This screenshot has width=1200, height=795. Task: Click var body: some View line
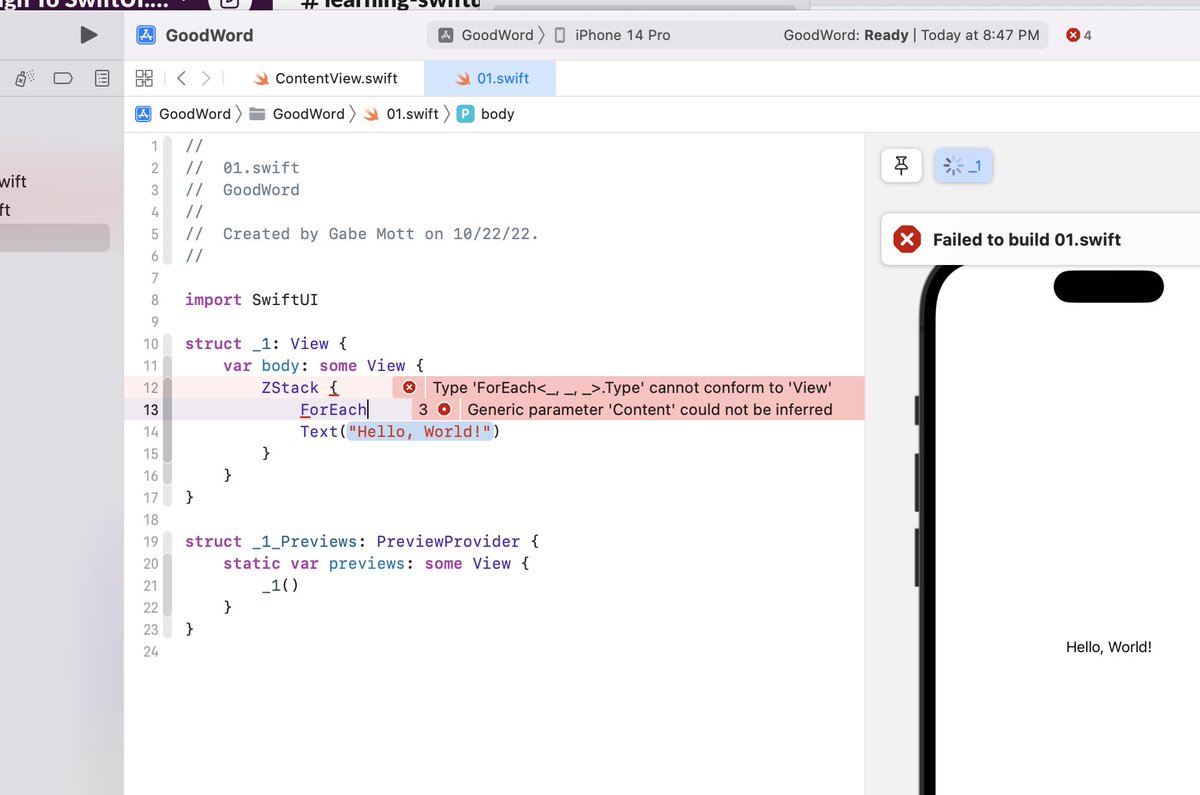coord(324,365)
